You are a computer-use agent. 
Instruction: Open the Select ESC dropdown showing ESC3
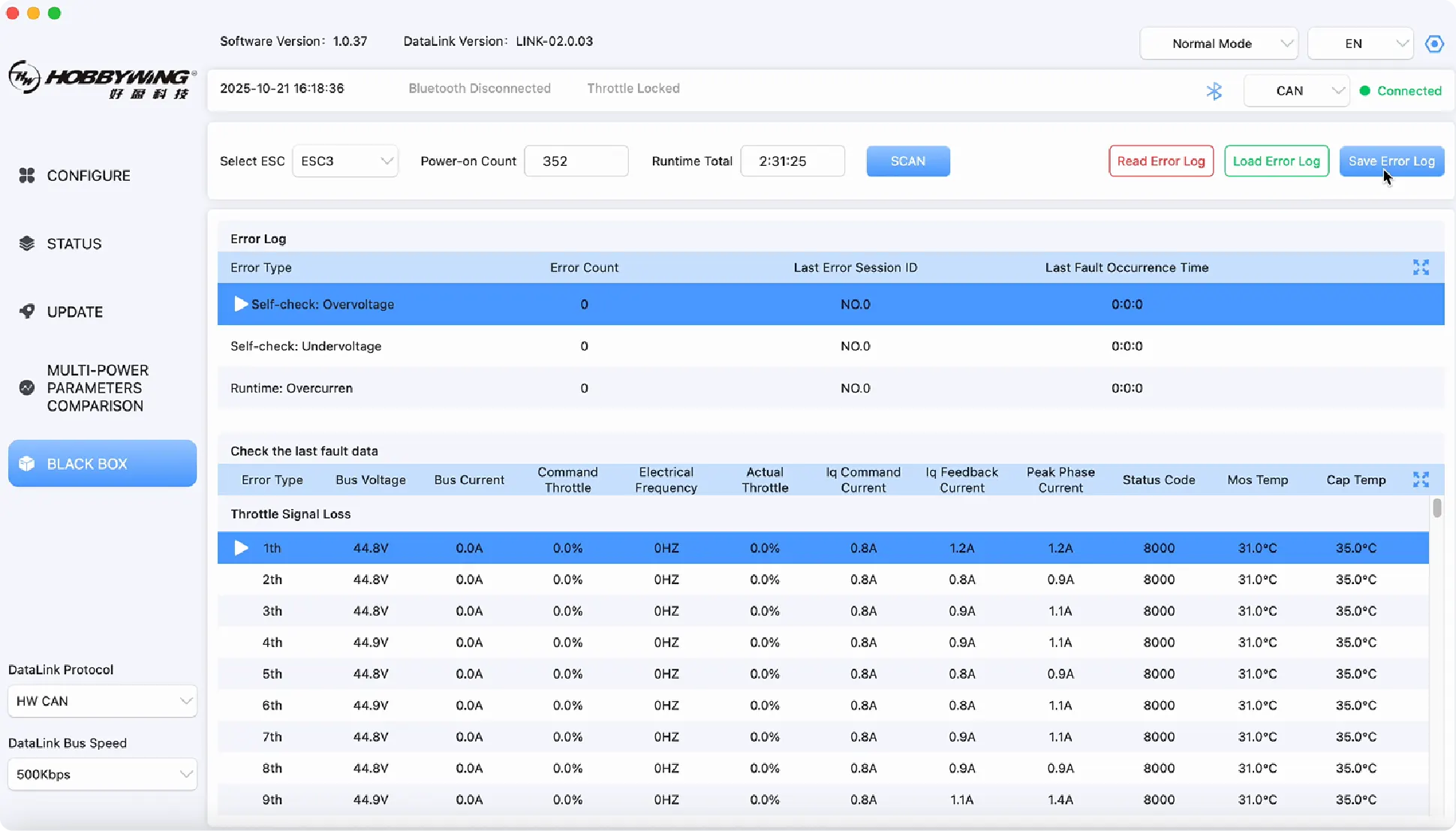click(x=345, y=161)
